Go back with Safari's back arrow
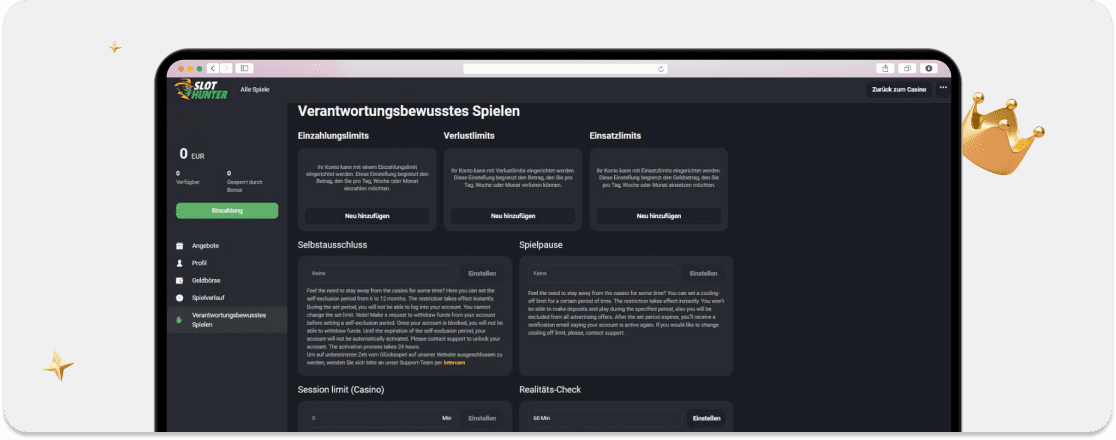Screen dimensions: 1116x440 point(213,68)
